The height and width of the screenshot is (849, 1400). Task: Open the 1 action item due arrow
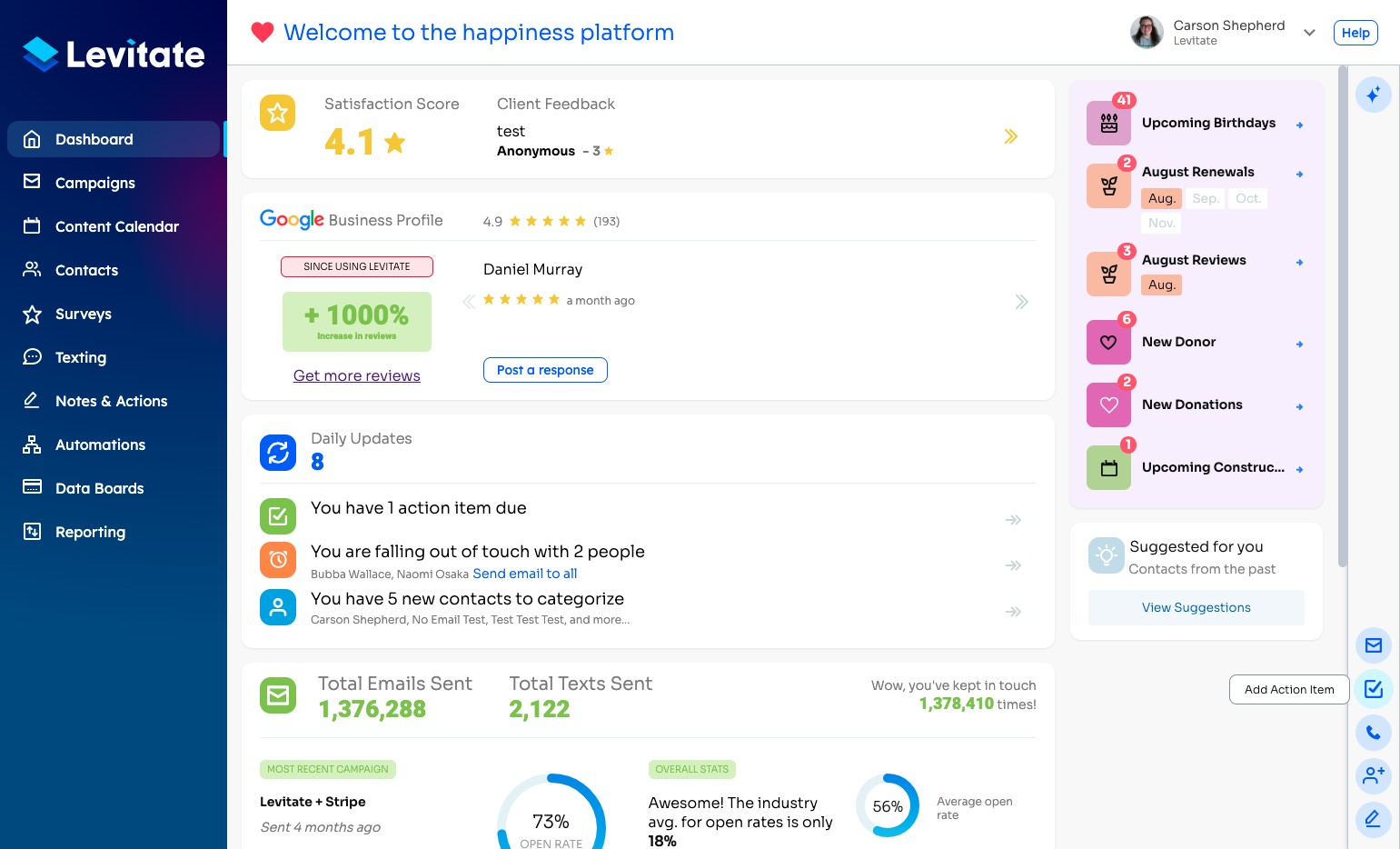click(1014, 520)
